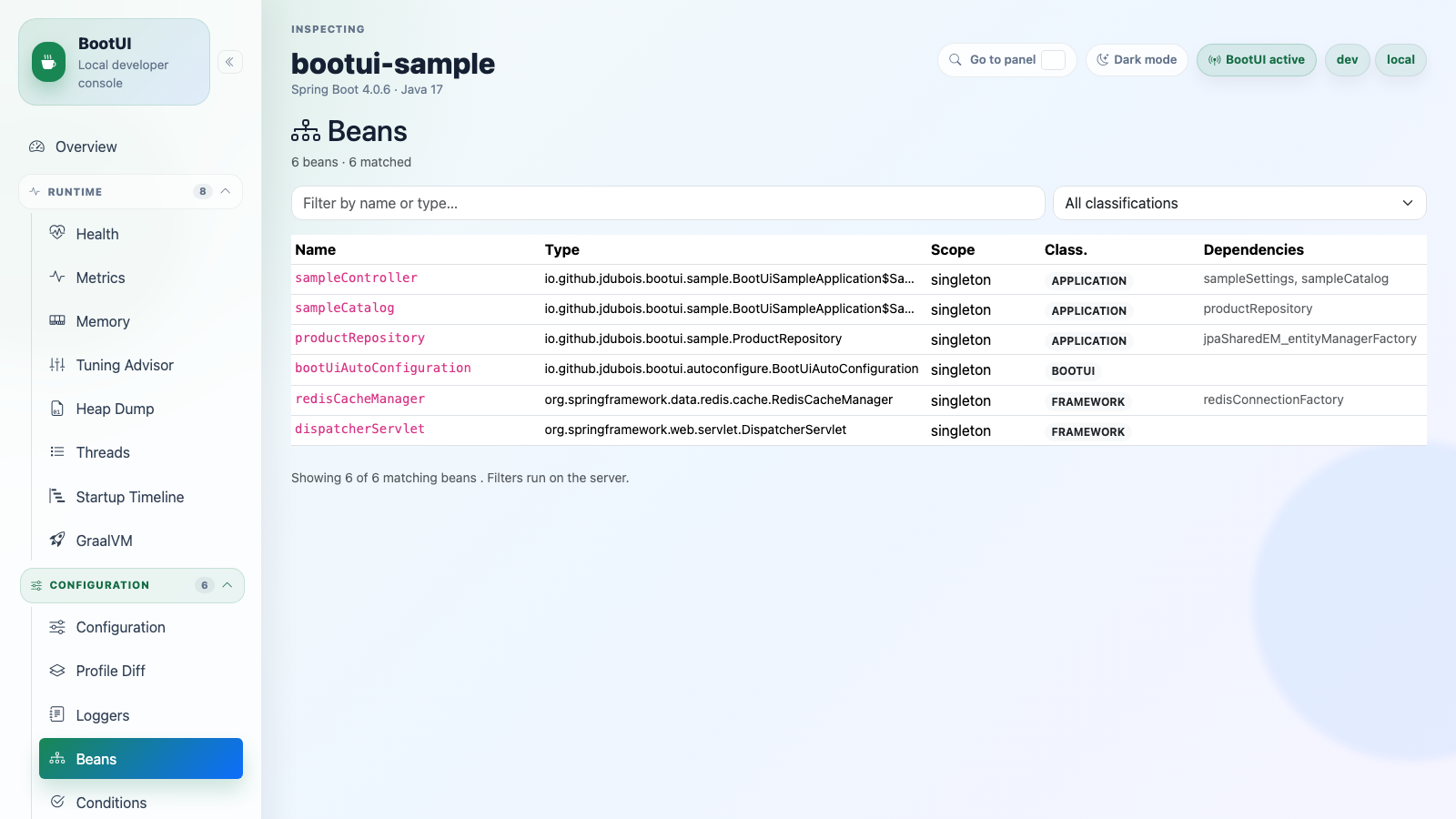Open Profile Diff
1456x819 pixels.
141,671
